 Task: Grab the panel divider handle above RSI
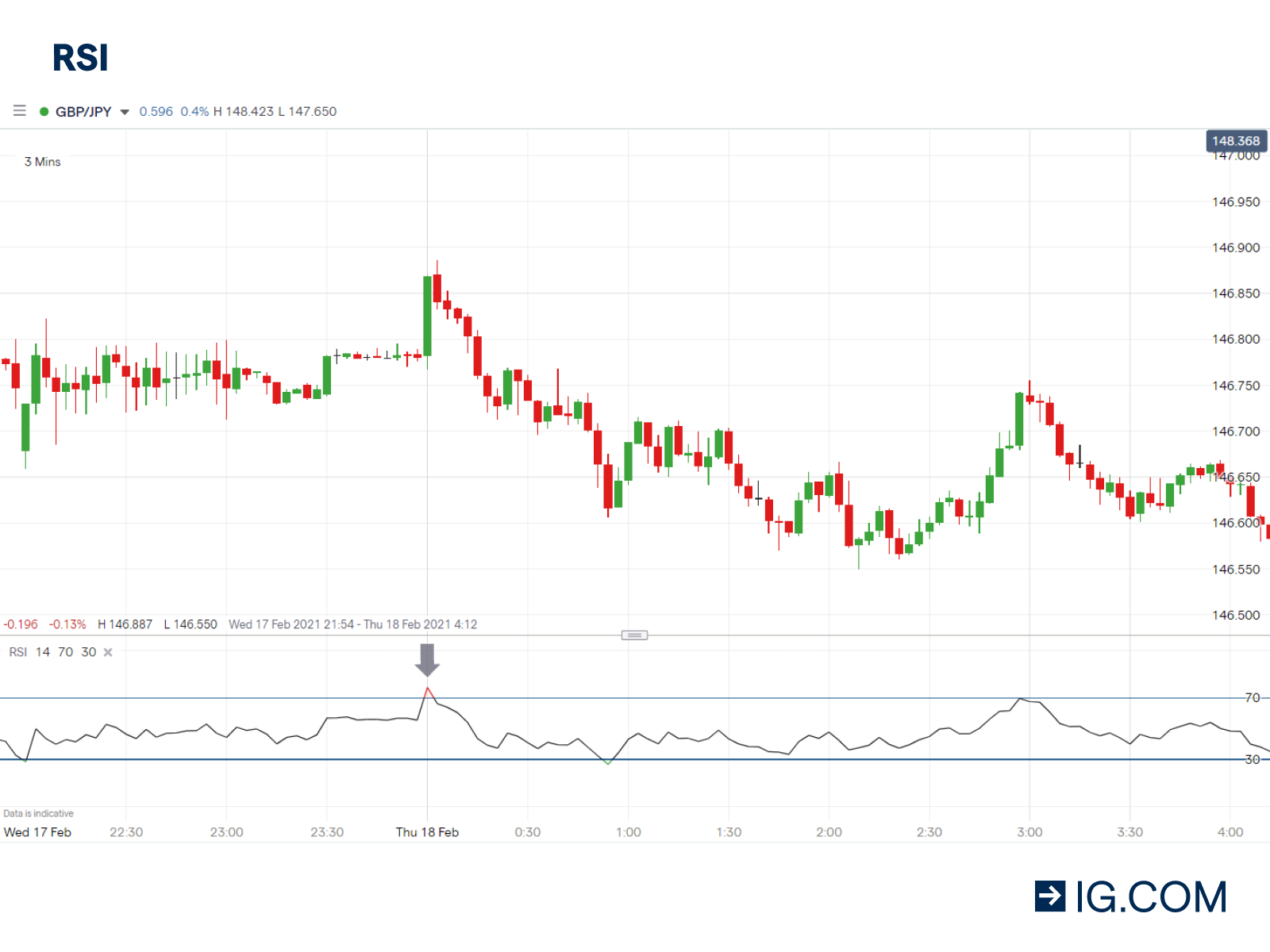634,635
